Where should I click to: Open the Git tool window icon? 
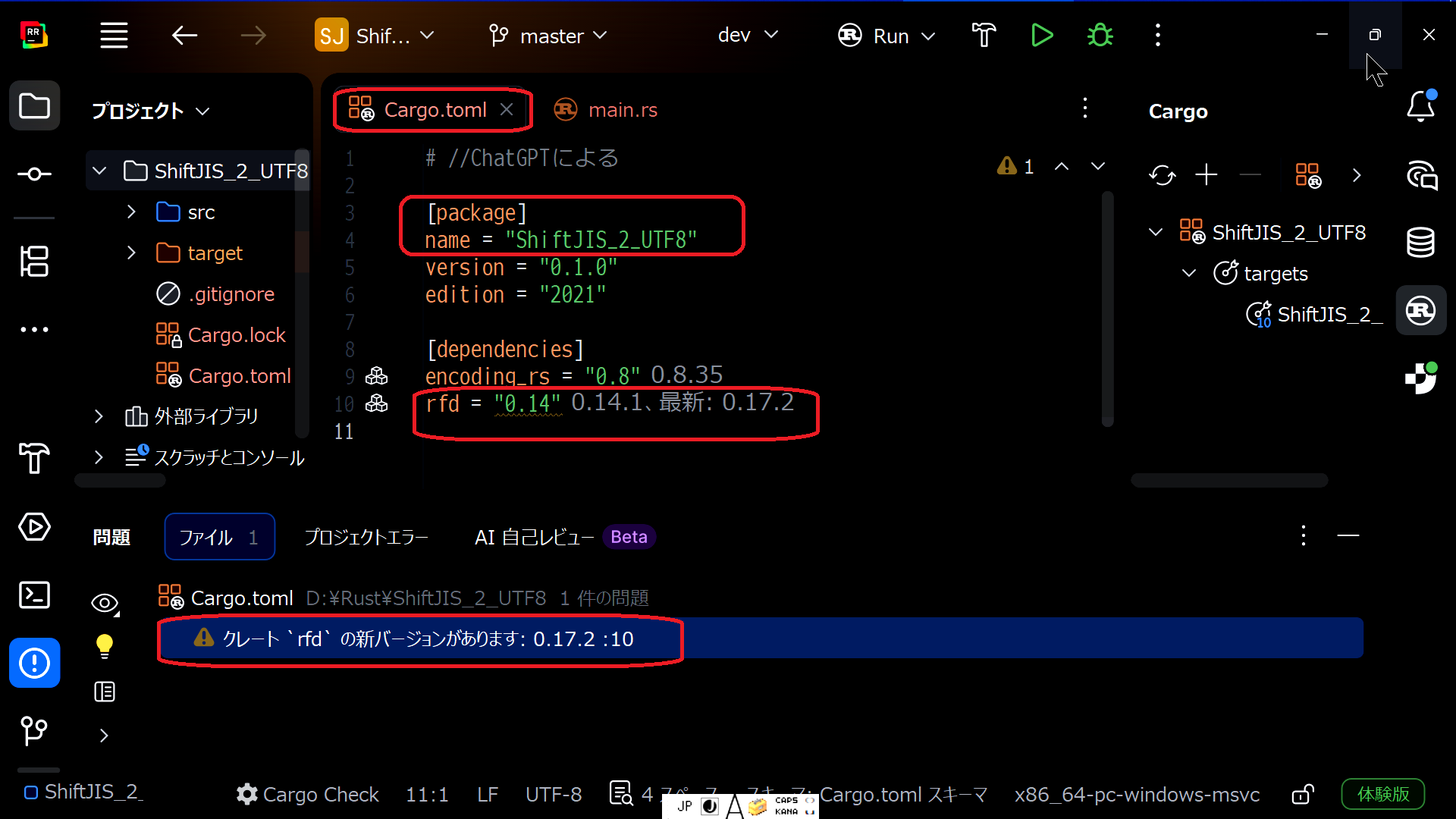34,731
